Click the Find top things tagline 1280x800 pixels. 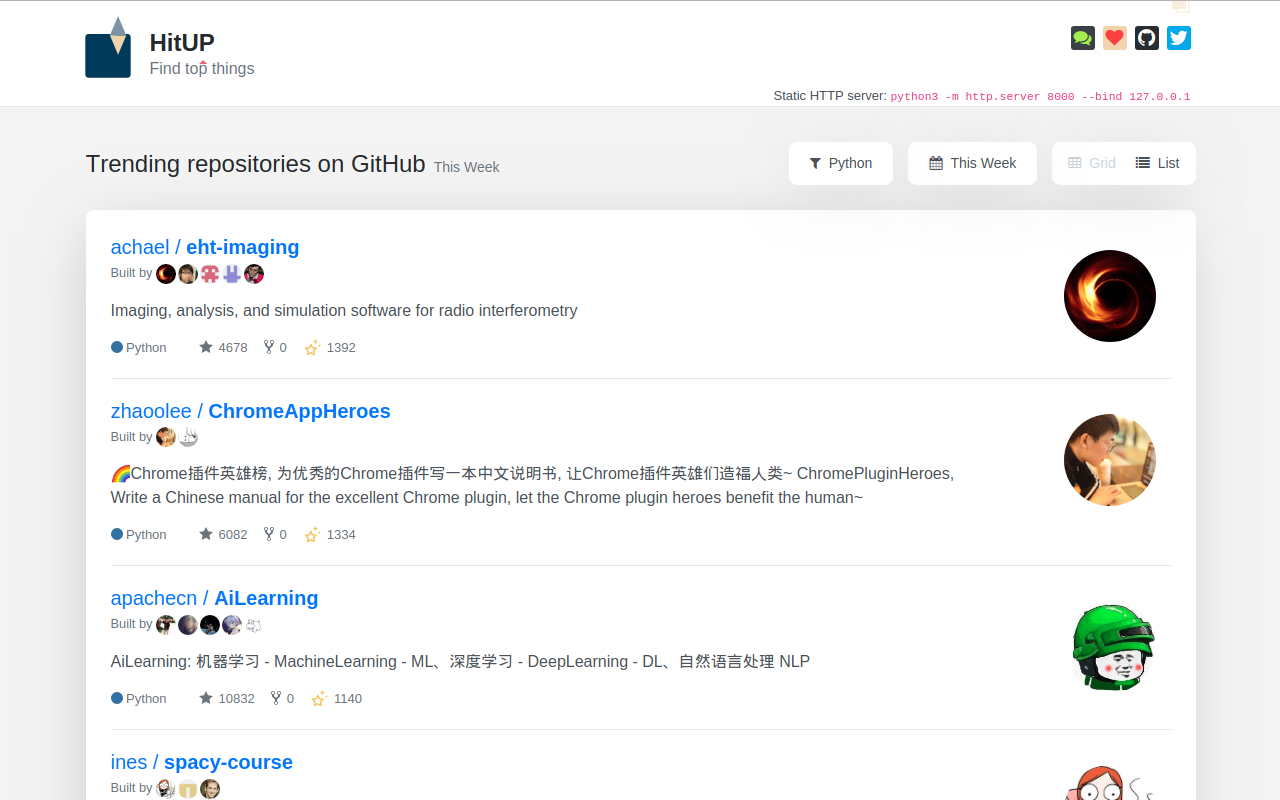point(202,68)
